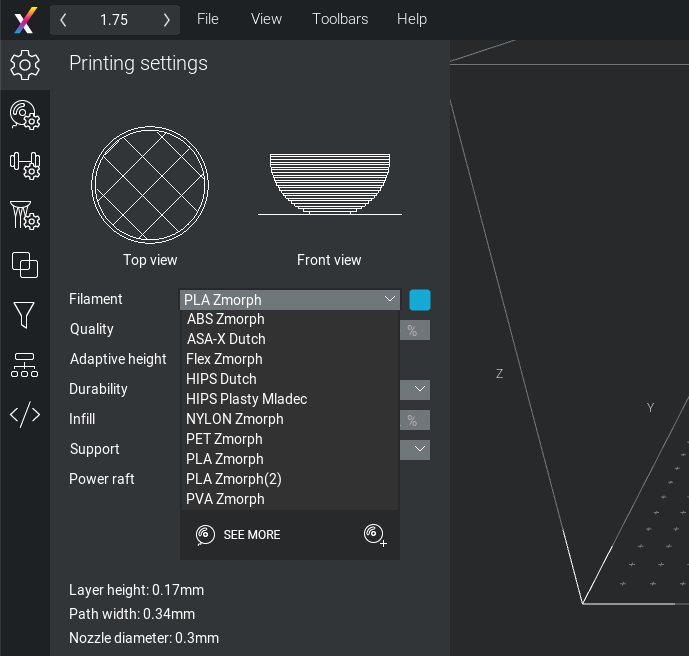Image resolution: width=689 pixels, height=656 pixels.
Task: Open the hierarchy tree icon
Action: [x=25, y=365]
